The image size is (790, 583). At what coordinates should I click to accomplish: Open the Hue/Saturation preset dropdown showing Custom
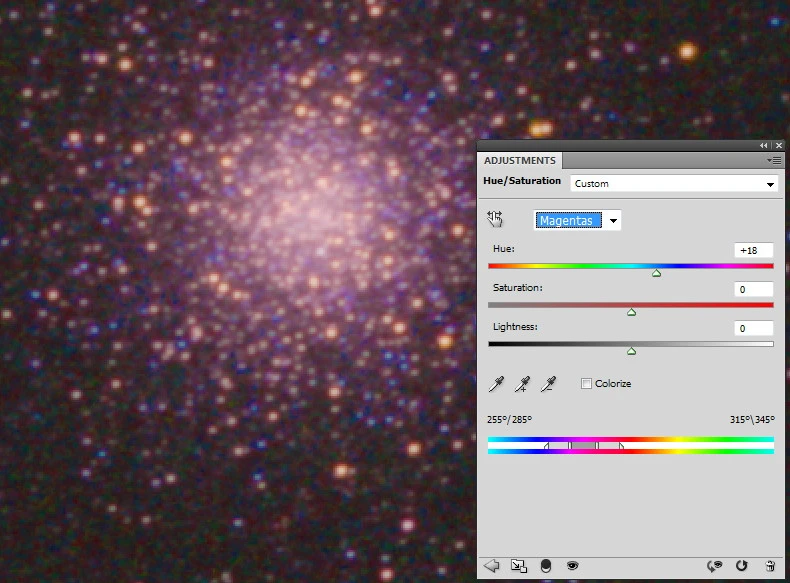[673, 184]
